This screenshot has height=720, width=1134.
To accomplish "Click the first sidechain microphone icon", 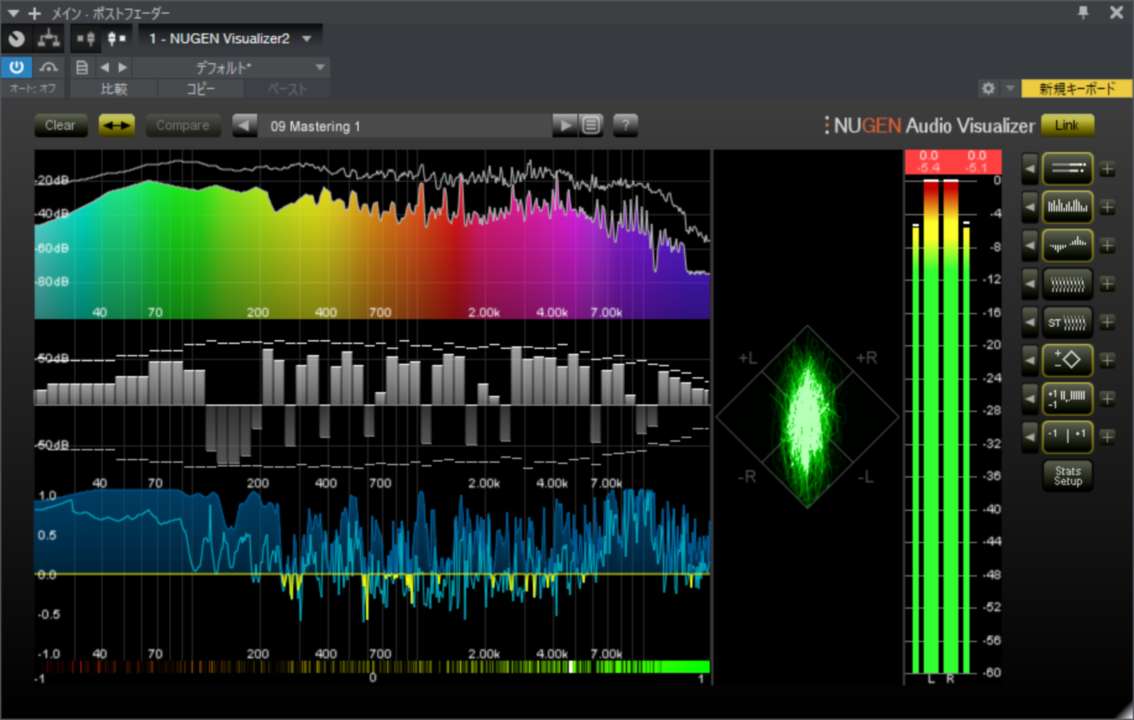I will coord(86,39).
